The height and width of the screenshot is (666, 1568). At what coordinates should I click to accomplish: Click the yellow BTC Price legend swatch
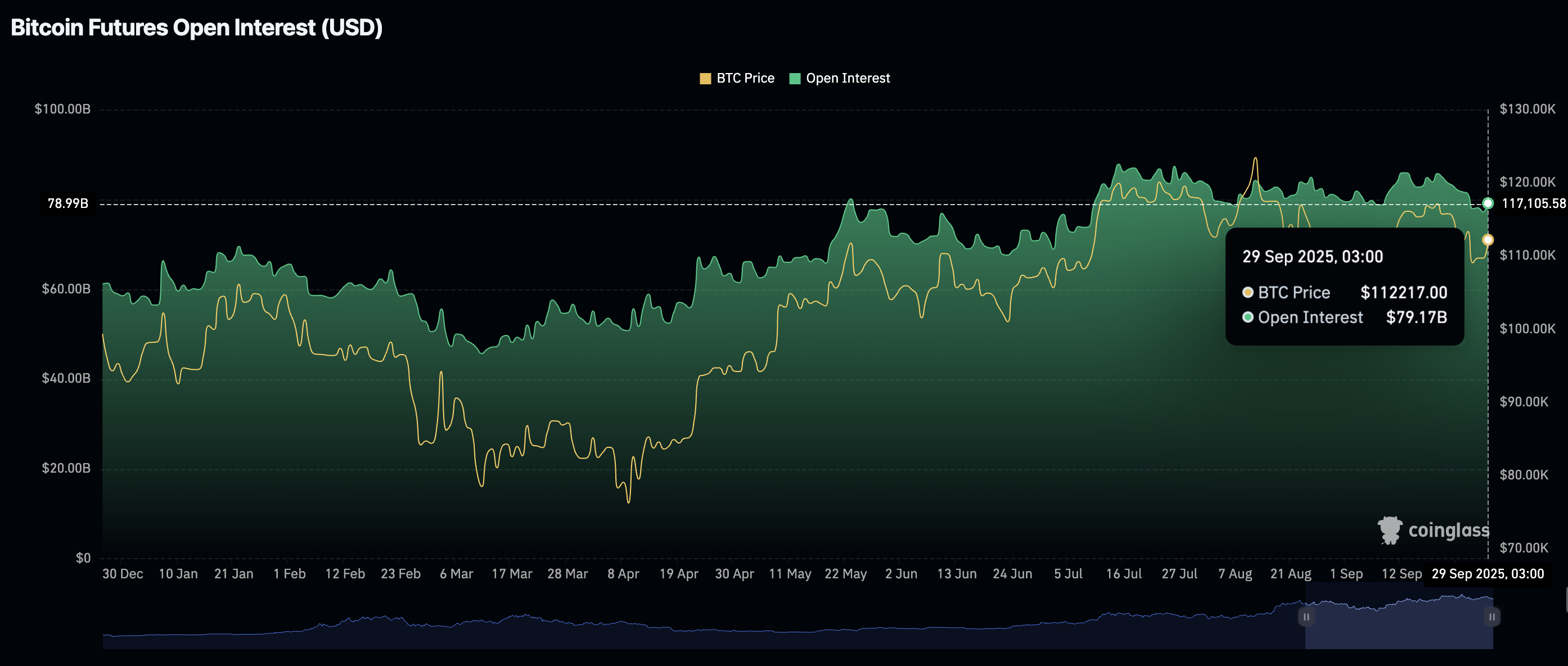click(x=705, y=78)
